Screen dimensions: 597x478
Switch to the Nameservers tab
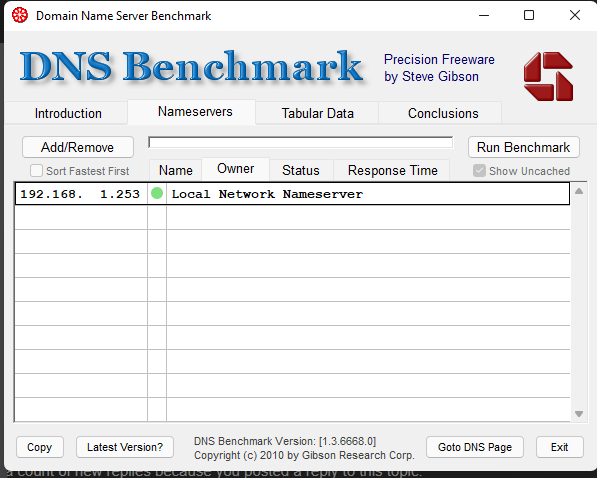pyautogui.click(x=195, y=112)
